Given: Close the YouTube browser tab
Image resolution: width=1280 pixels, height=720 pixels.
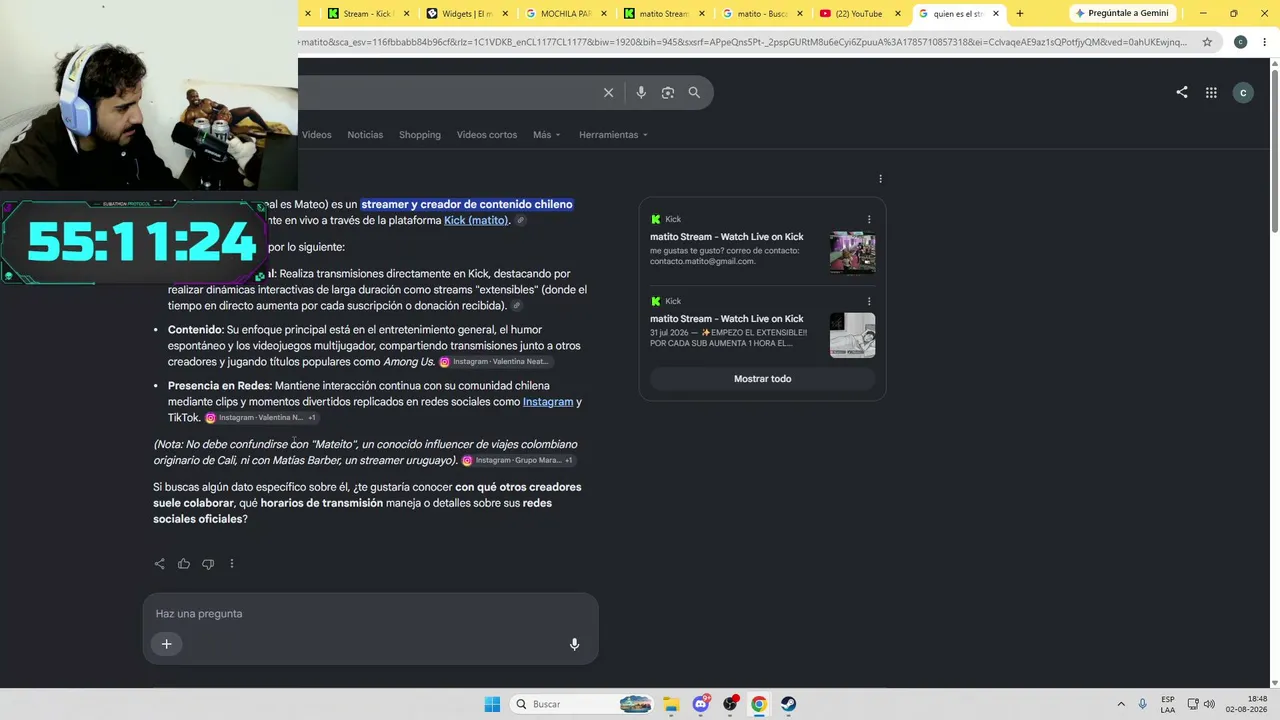Looking at the screenshot, I should tap(897, 14).
